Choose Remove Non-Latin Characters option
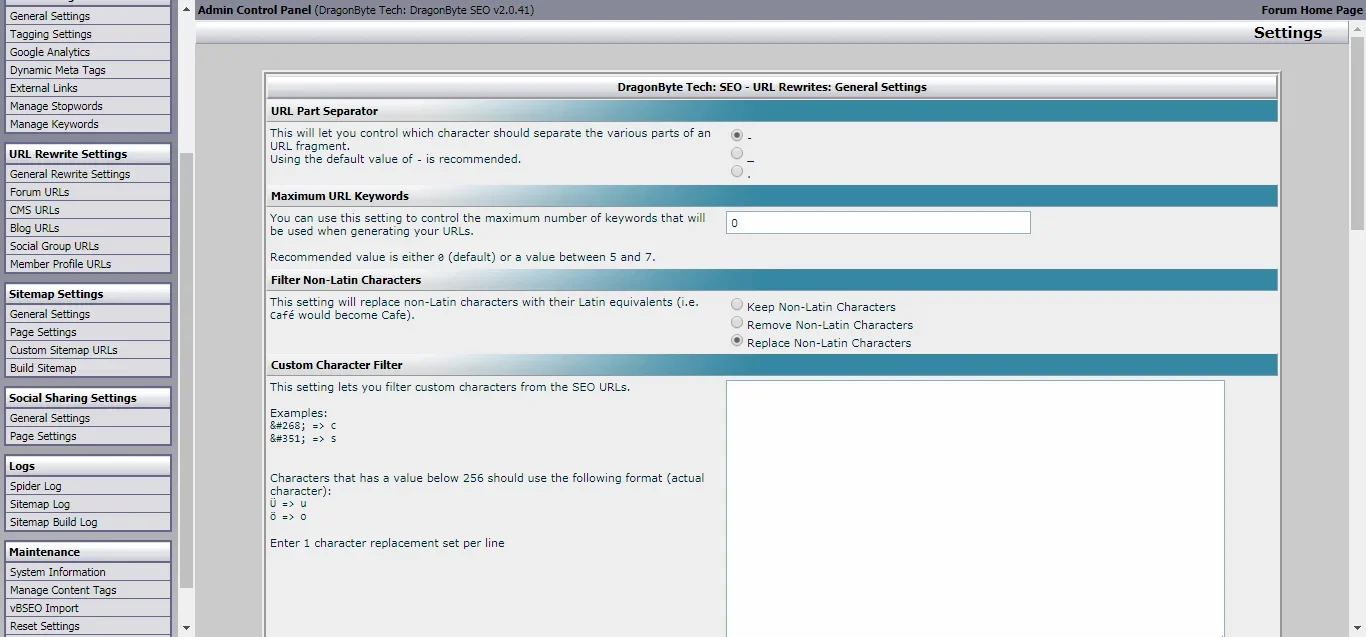This screenshot has width=1366, height=637. (x=737, y=323)
